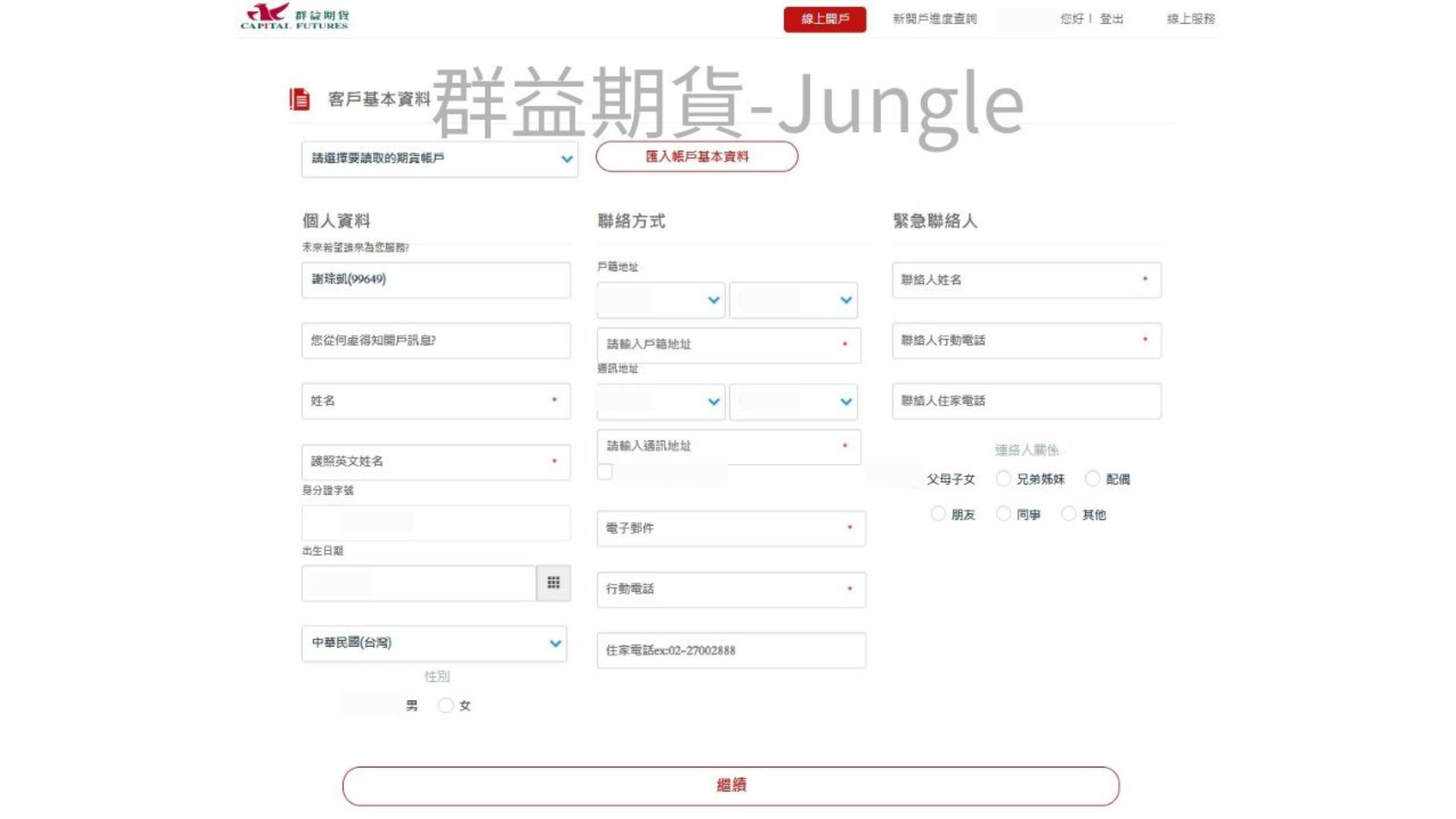Expand the household address city dropdown

point(661,300)
